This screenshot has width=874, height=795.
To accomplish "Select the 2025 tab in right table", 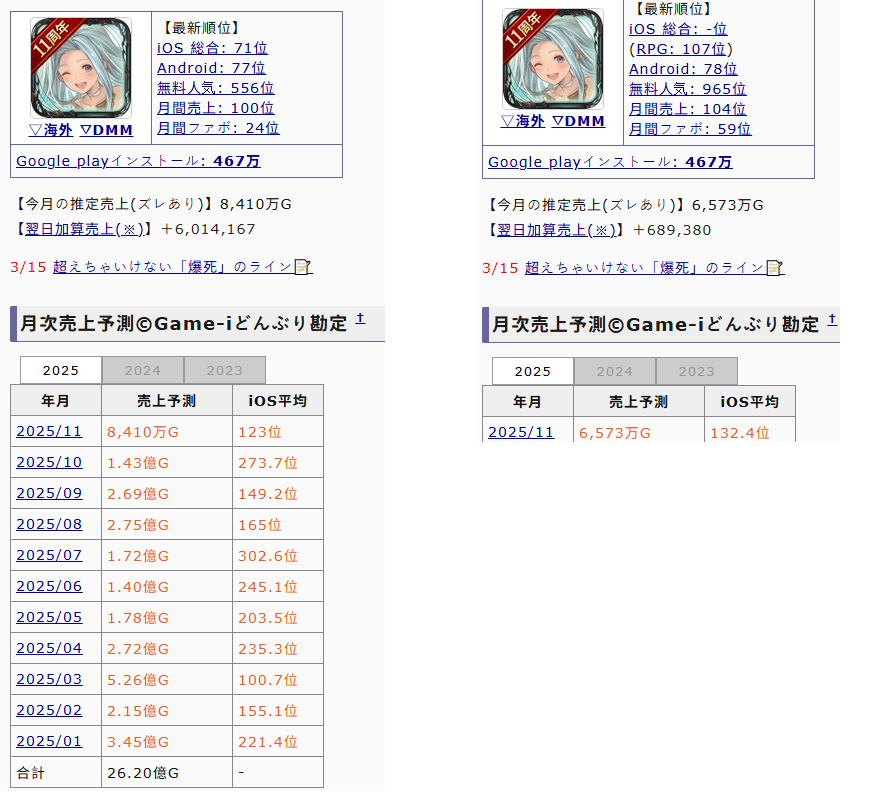I will pos(533,372).
